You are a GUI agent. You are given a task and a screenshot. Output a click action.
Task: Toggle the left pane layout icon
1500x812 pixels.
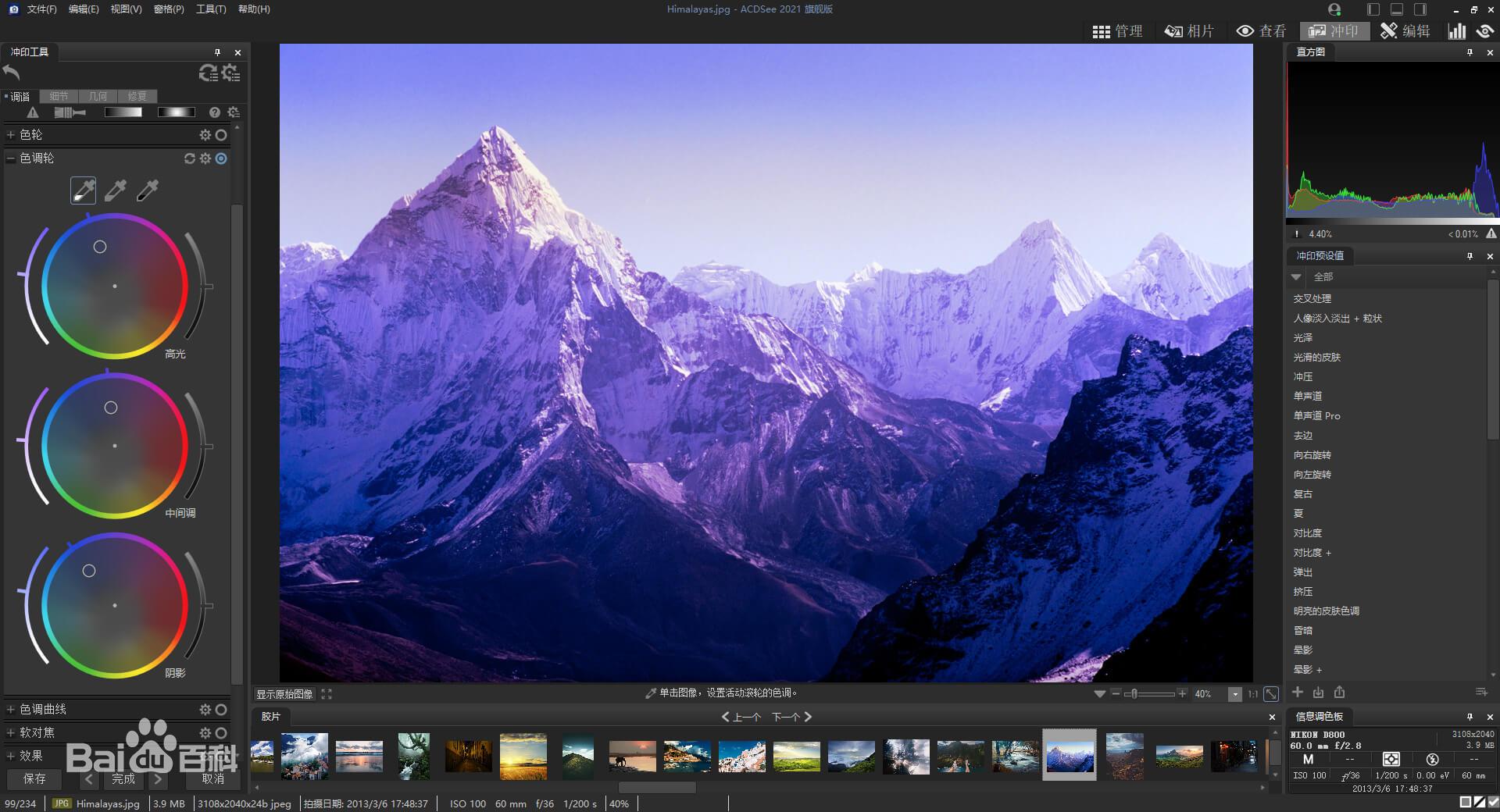pyautogui.click(x=1373, y=9)
